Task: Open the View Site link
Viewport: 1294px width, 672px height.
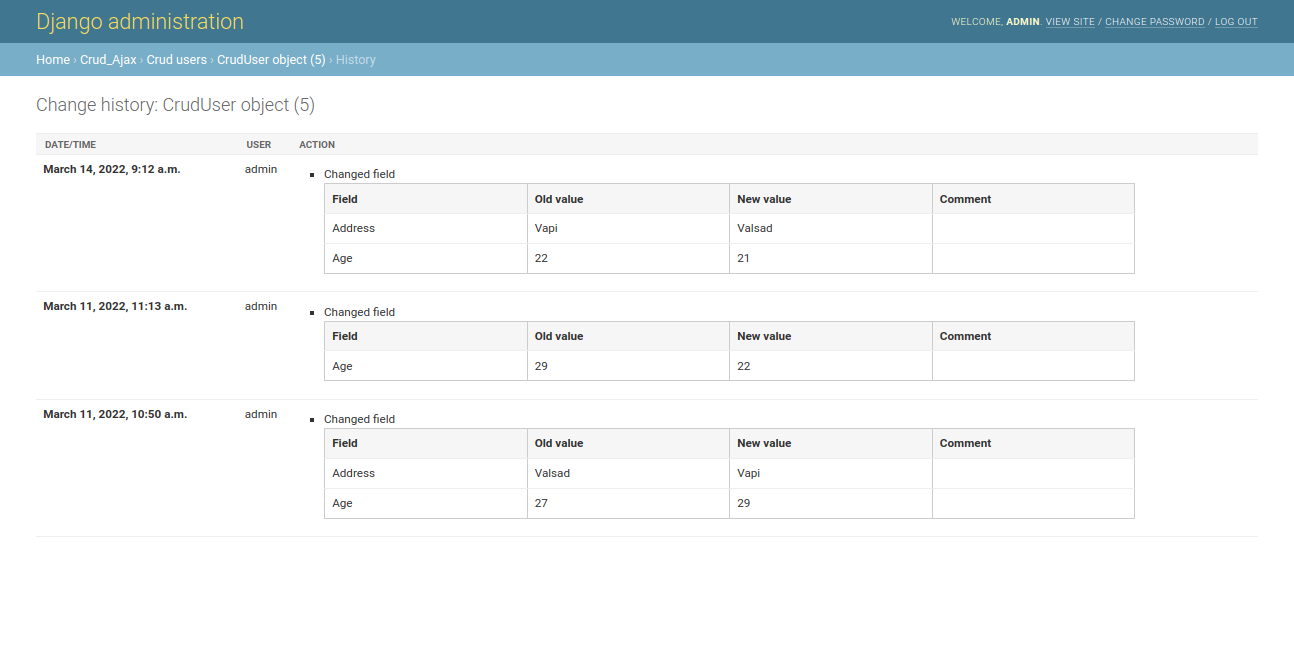Action: 1070,22
